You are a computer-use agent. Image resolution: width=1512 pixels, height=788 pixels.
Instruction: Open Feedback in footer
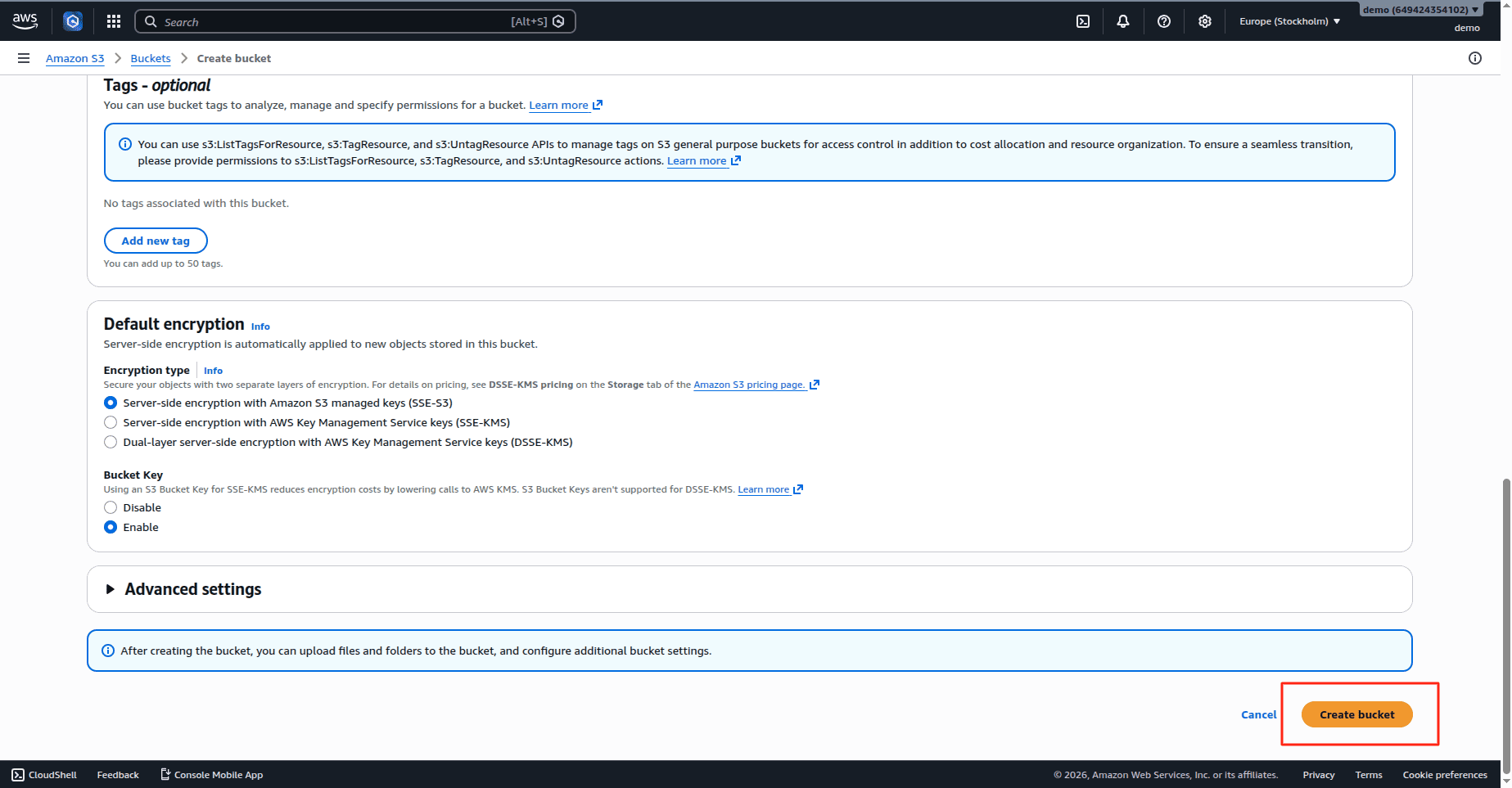pos(118,775)
